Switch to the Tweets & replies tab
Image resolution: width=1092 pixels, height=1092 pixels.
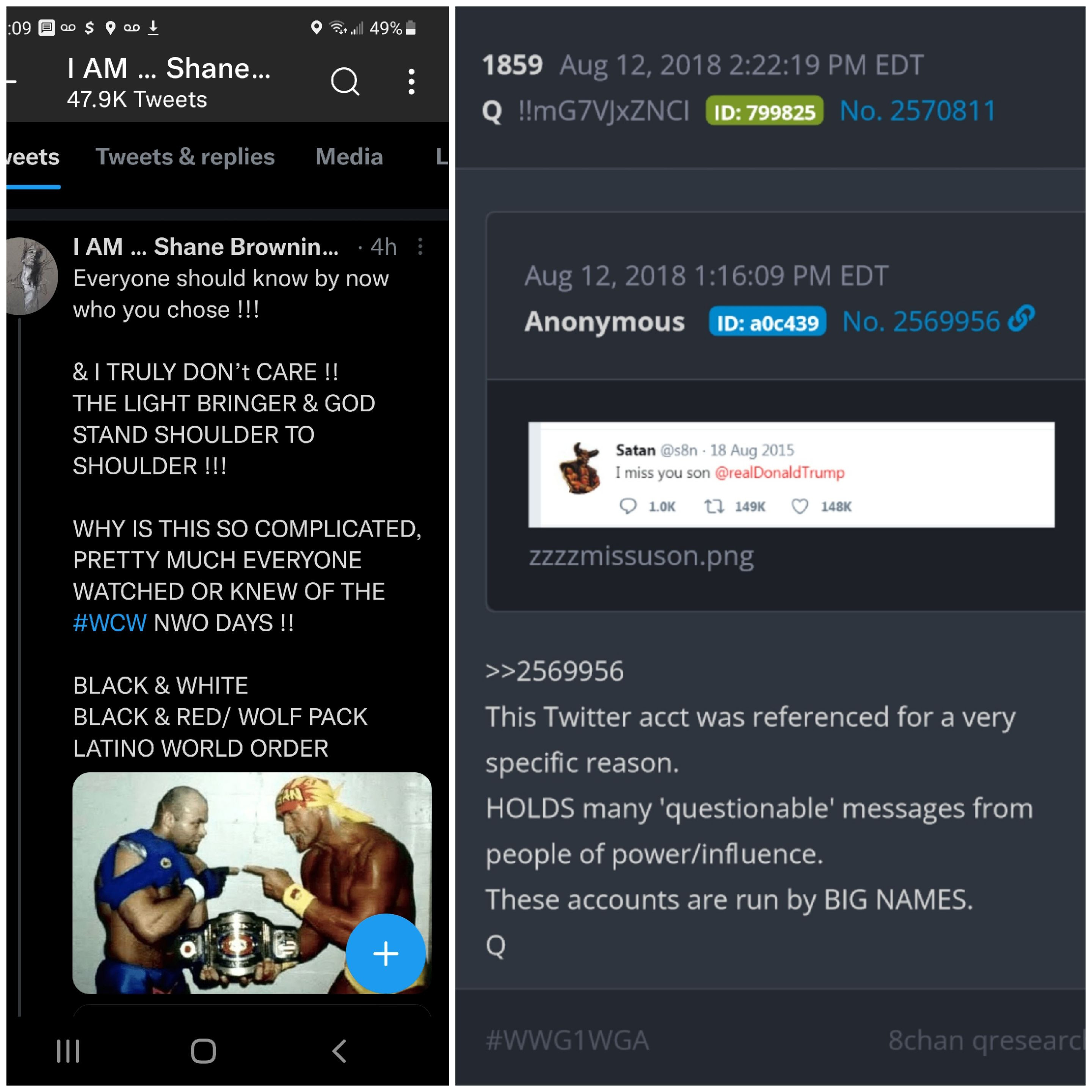[185, 157]
